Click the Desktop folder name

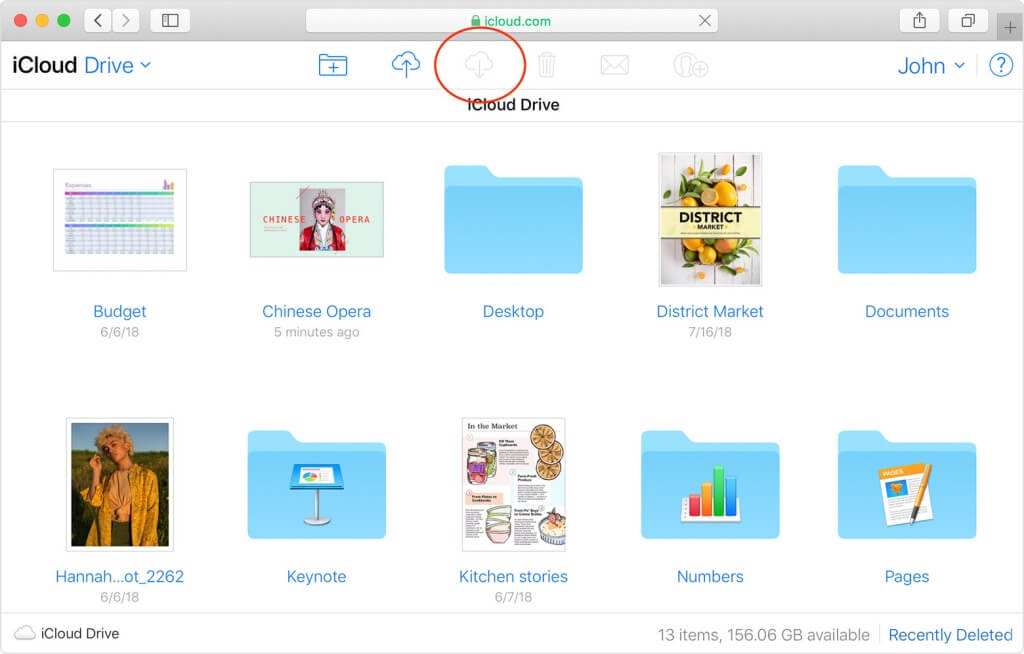(x=513, y=312)
